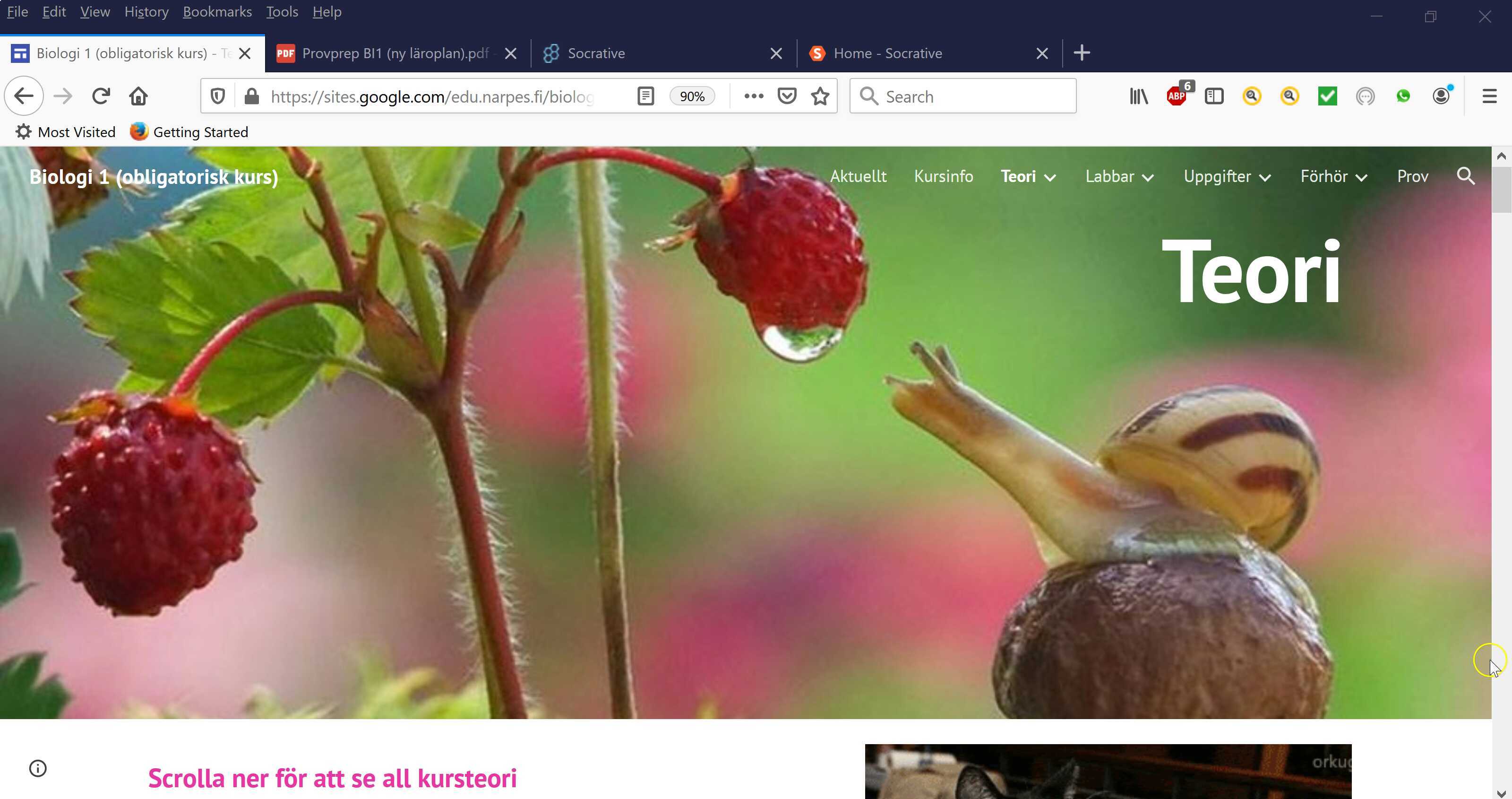This screenshot has width=1512, height=799.
Task: Reset the 90% zoom level indicator
Action: coord(692,96)
